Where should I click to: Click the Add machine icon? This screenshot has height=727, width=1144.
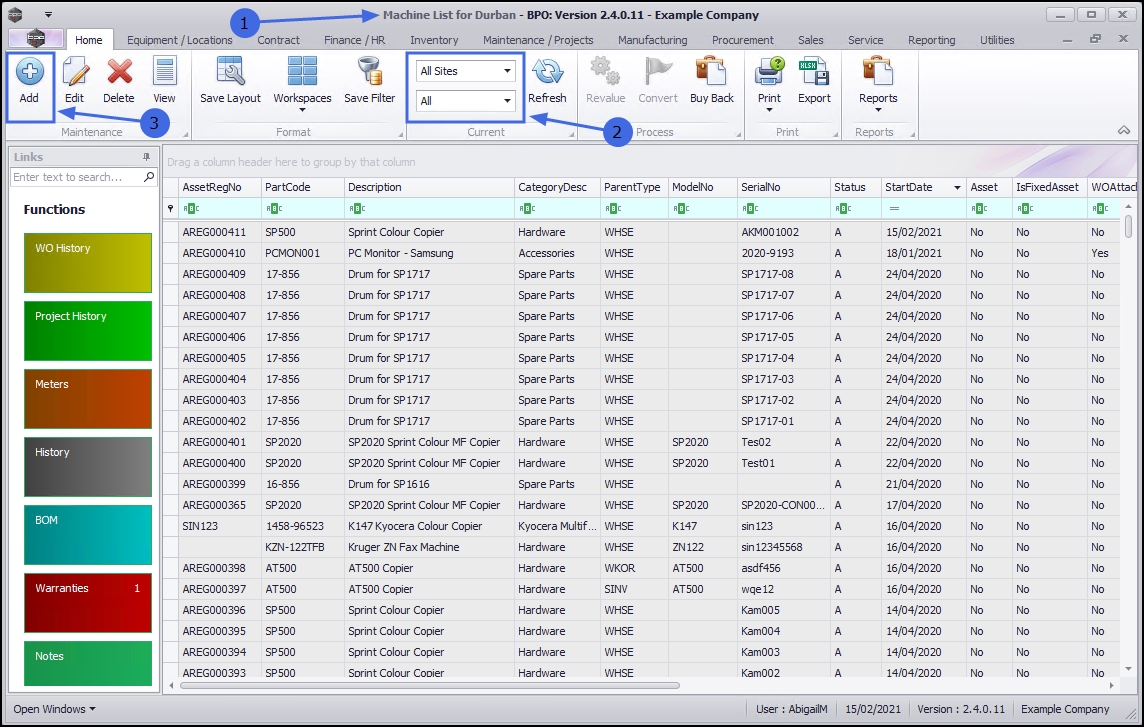tap(29, 73)
